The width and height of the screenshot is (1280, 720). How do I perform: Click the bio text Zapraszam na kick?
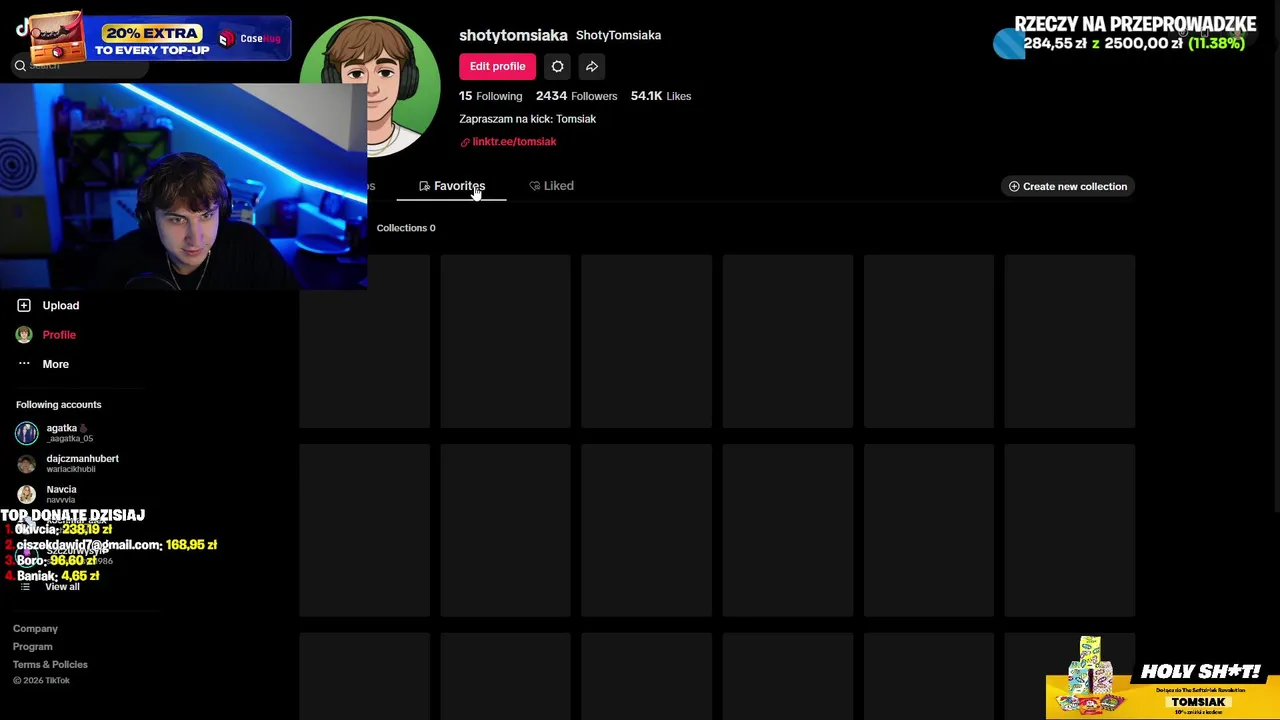point(527,119)
